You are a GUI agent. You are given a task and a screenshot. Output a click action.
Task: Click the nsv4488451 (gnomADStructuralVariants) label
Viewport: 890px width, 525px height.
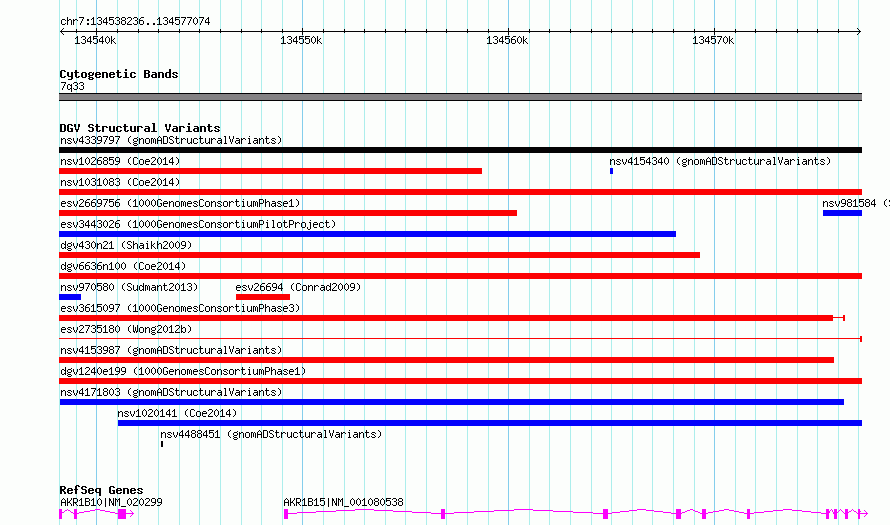pos(271,434)
